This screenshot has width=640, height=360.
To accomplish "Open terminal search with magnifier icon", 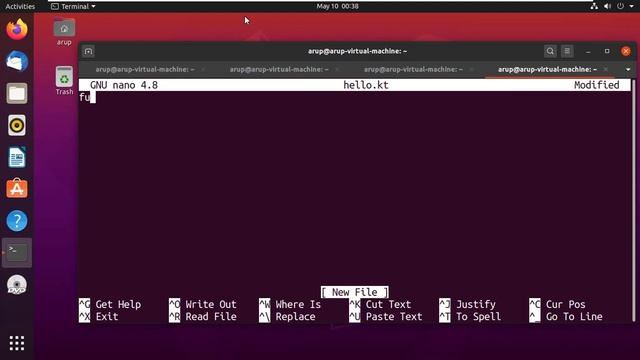I will coord(550,51).
